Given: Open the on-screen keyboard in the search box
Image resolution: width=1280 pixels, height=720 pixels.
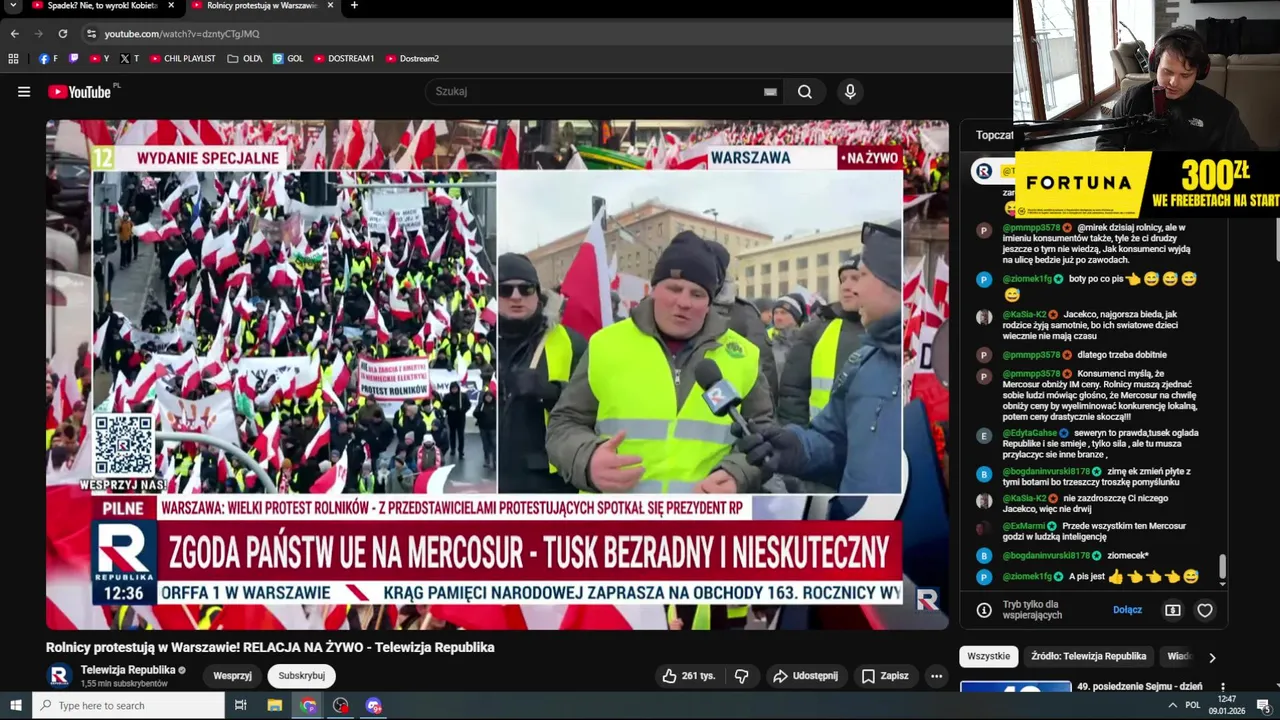Looking at the screenshot, I should tap(770, 92).
